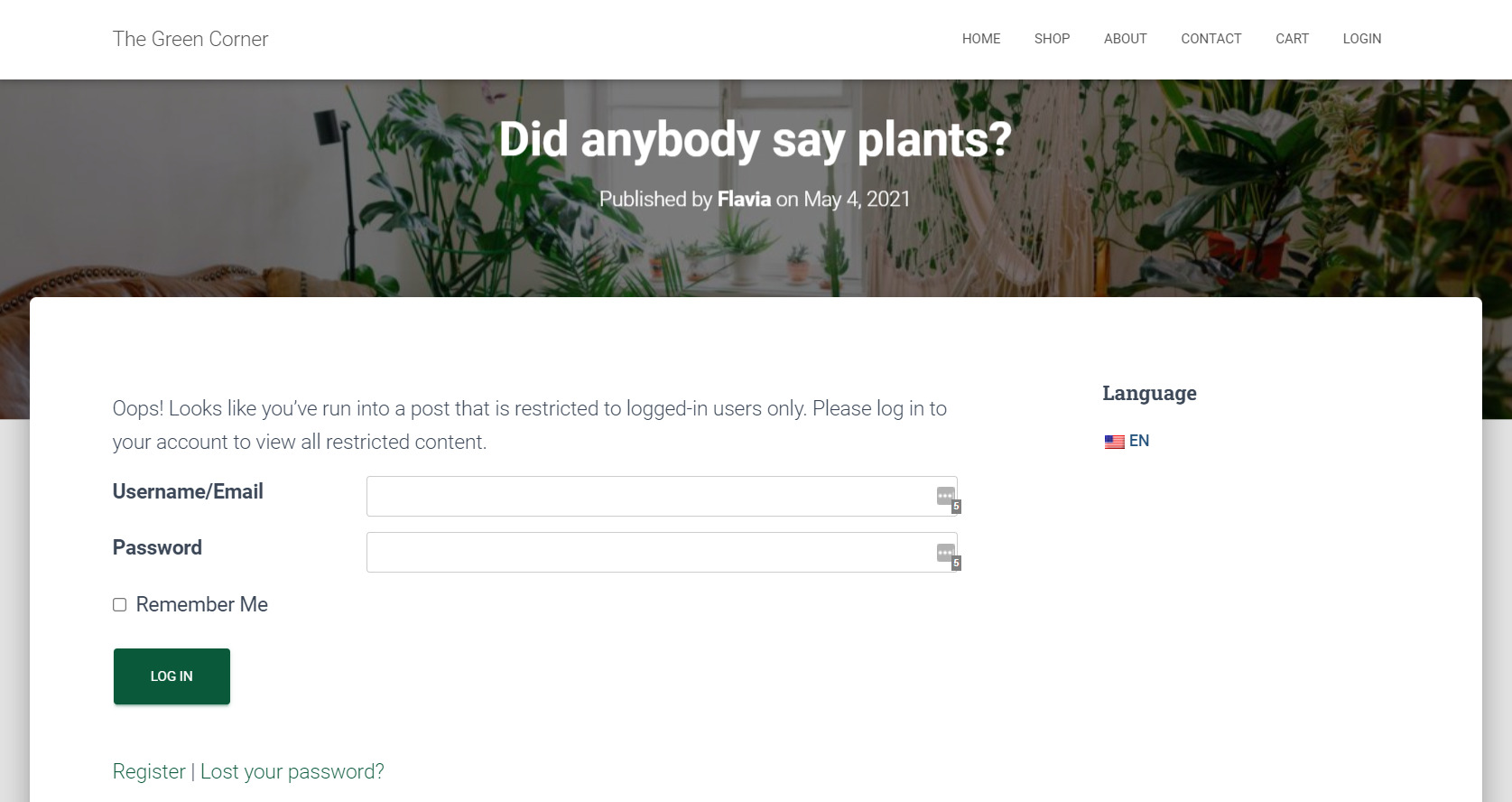Image resolution: width=1512 pixels, height=802 pixels.
Task: Select the EN language link
Action: pos(1138,441)
